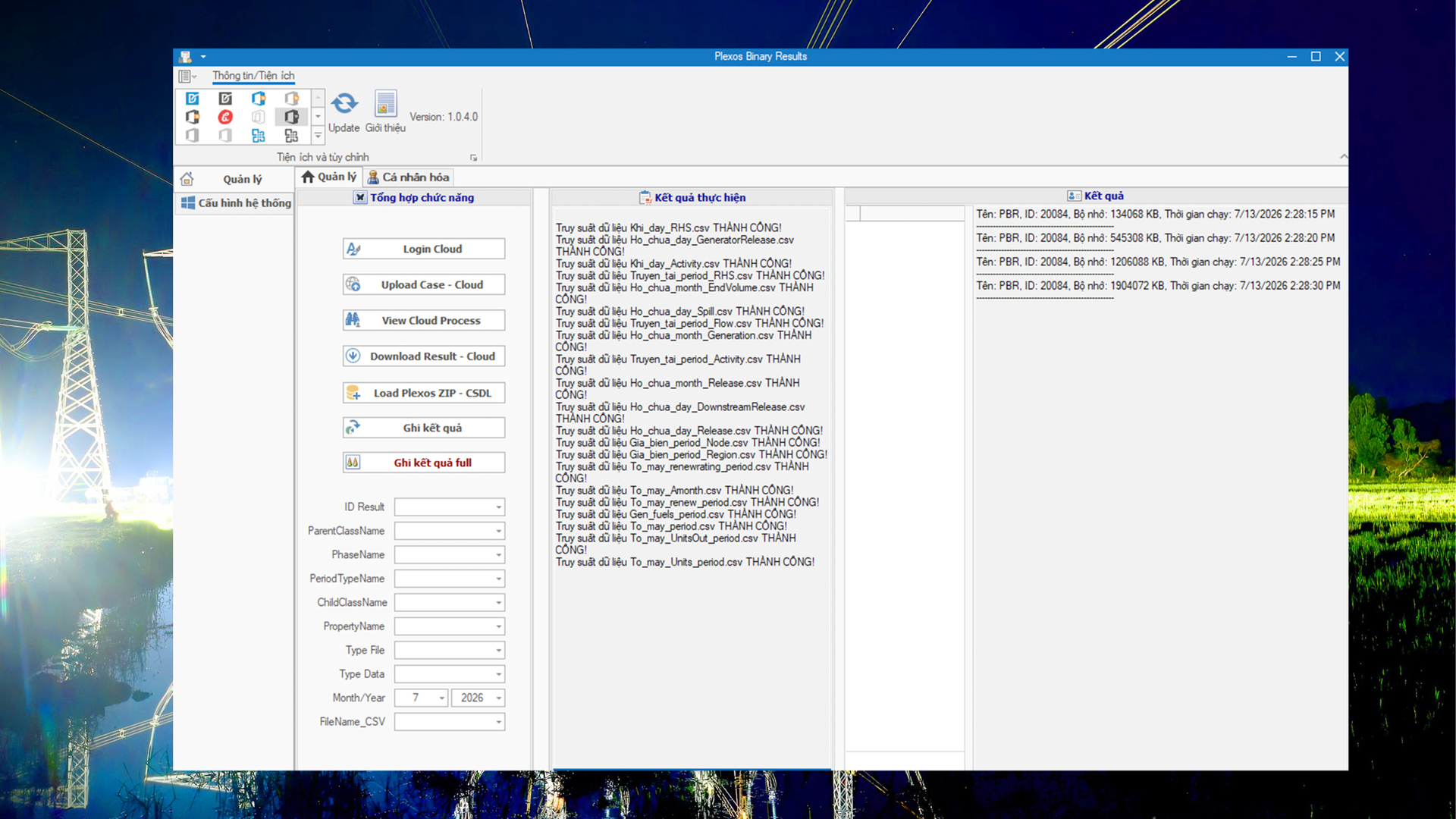Select result line with Bộ nhớ 545308 KB
This screenshot has width=1456, height=819.
tap(1156, 238)
